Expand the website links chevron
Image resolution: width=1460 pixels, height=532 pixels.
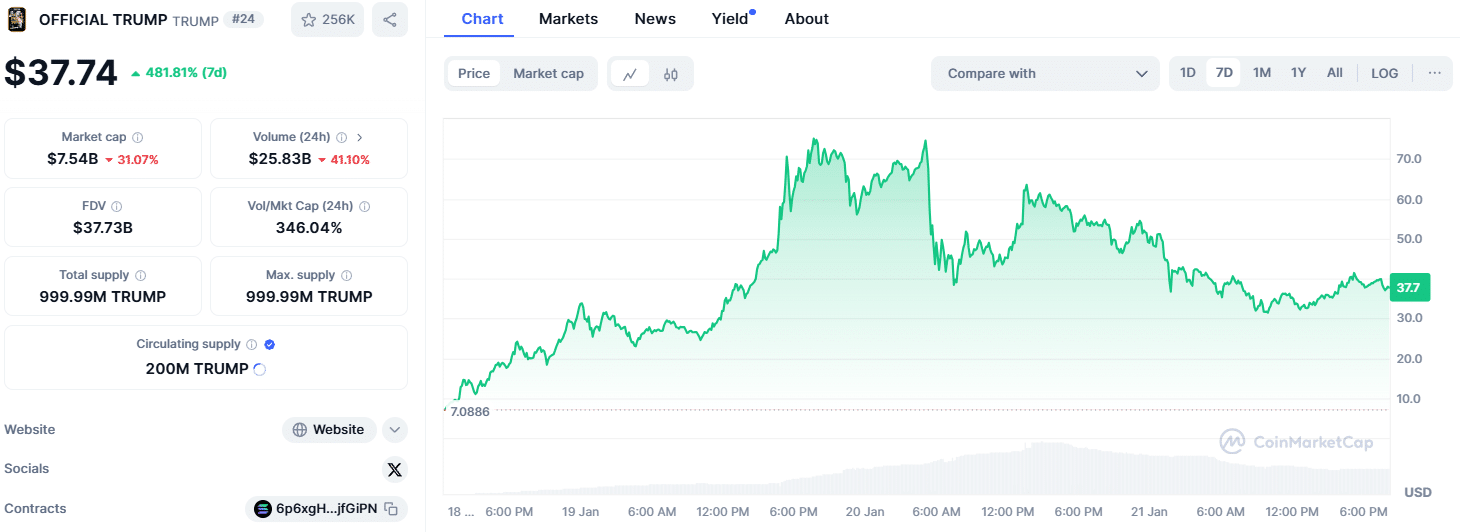(395, 430)
